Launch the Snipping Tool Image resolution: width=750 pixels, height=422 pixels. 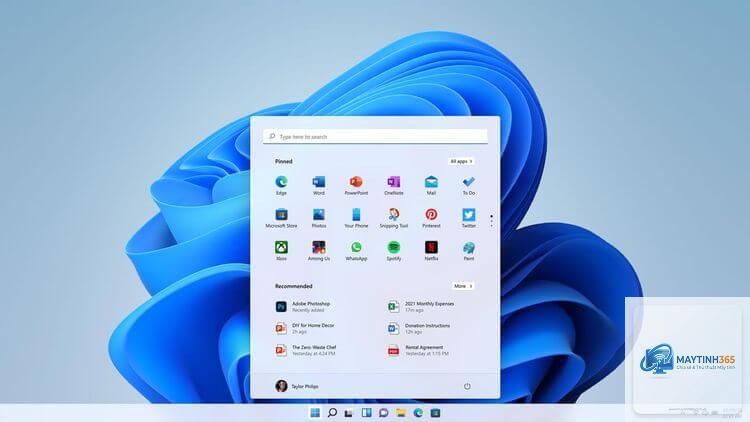[394, 218]
